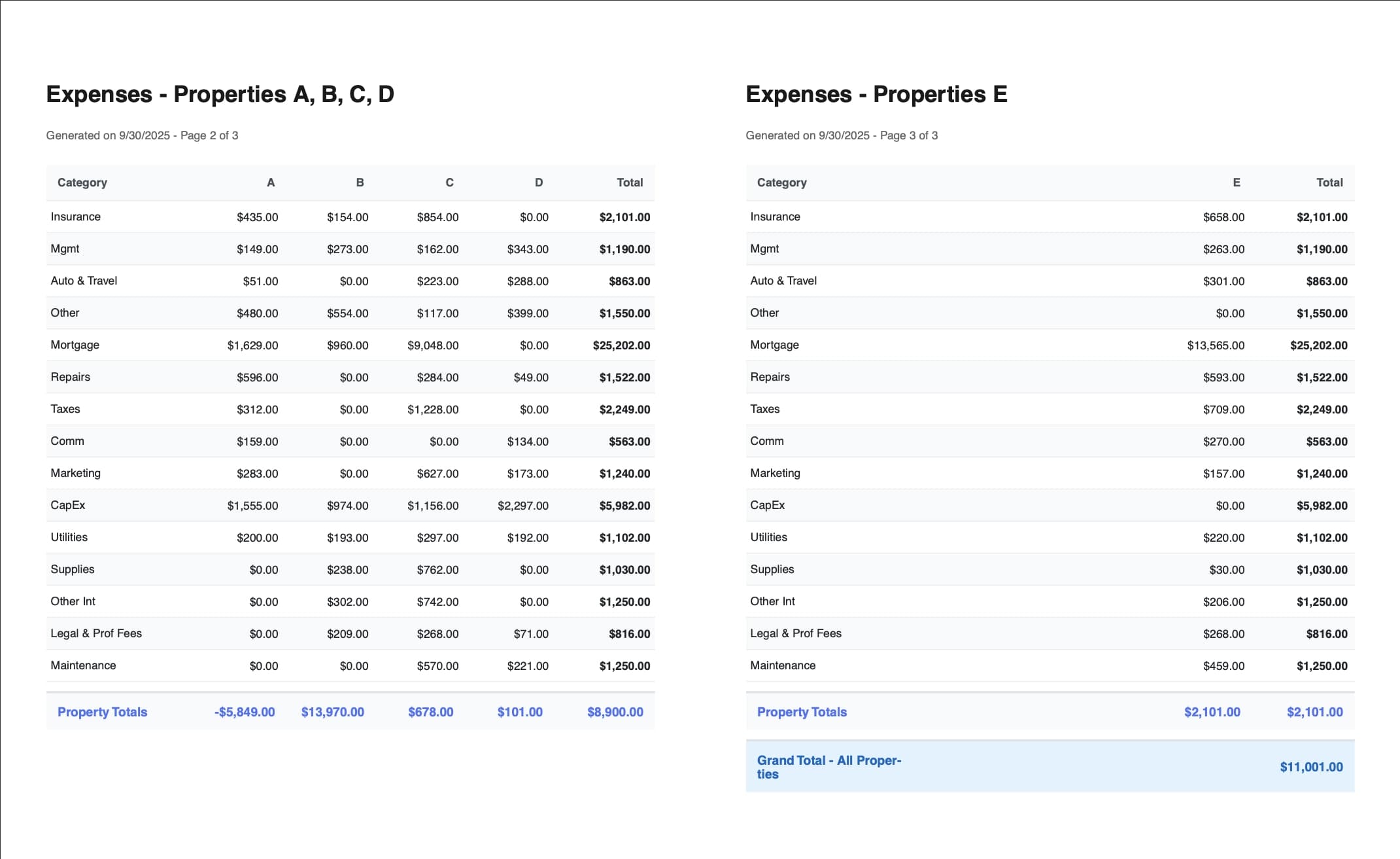Select the $13,565.00 Mortgage value for property E
This screenshot has height=859, width=1400.
click(1216, 345)
